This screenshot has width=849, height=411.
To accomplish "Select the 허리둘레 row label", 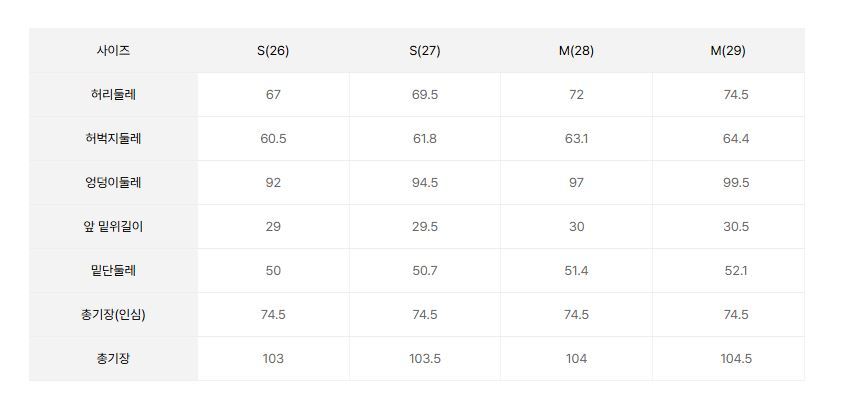I will [x=113, y=95].
